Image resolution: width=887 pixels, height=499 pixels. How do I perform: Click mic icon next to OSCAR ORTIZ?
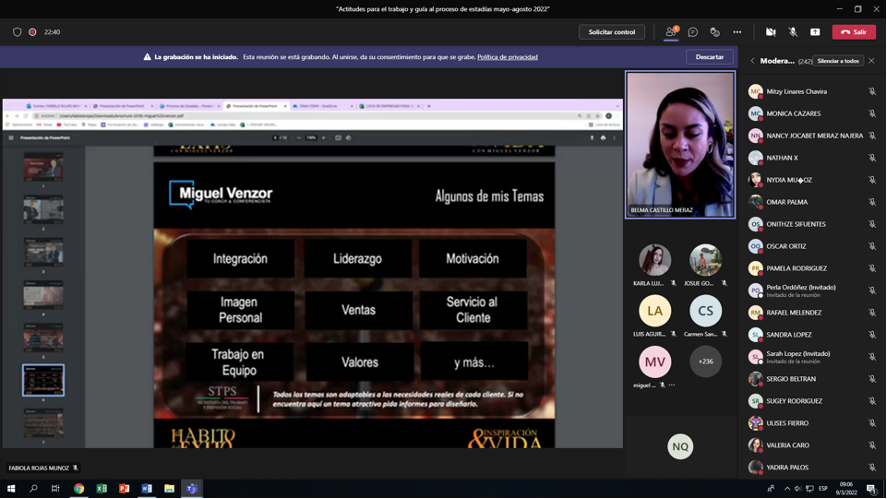[872, 246]
